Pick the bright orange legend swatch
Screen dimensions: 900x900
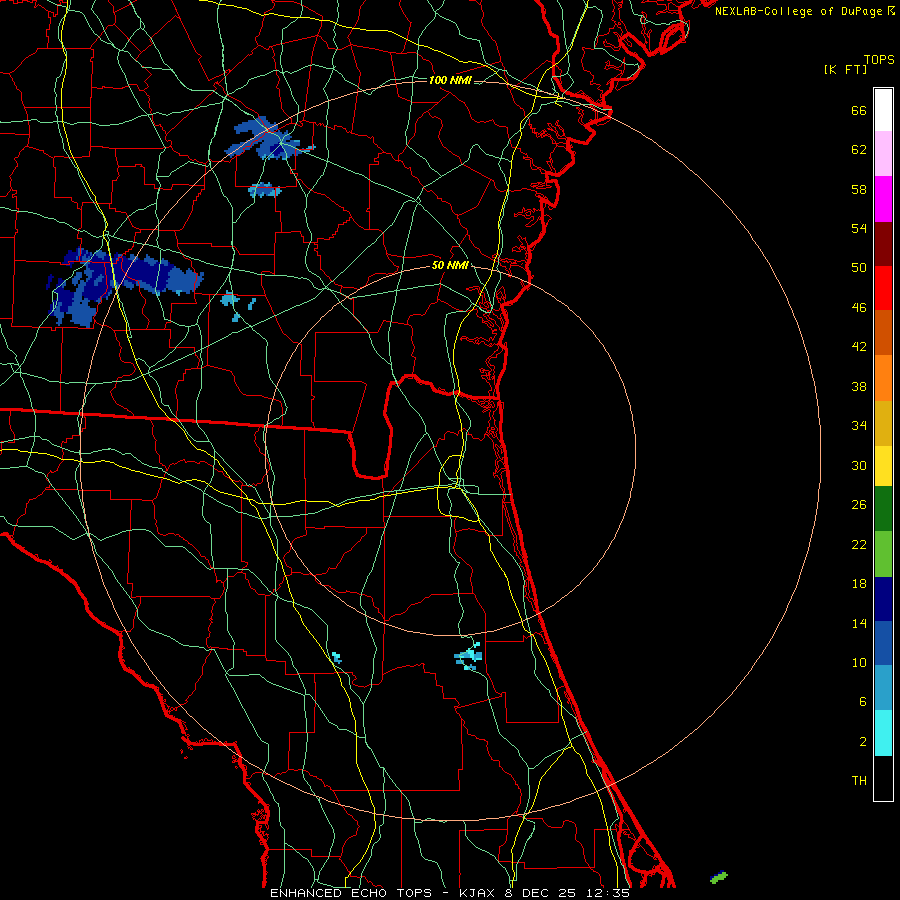[883, 378]
